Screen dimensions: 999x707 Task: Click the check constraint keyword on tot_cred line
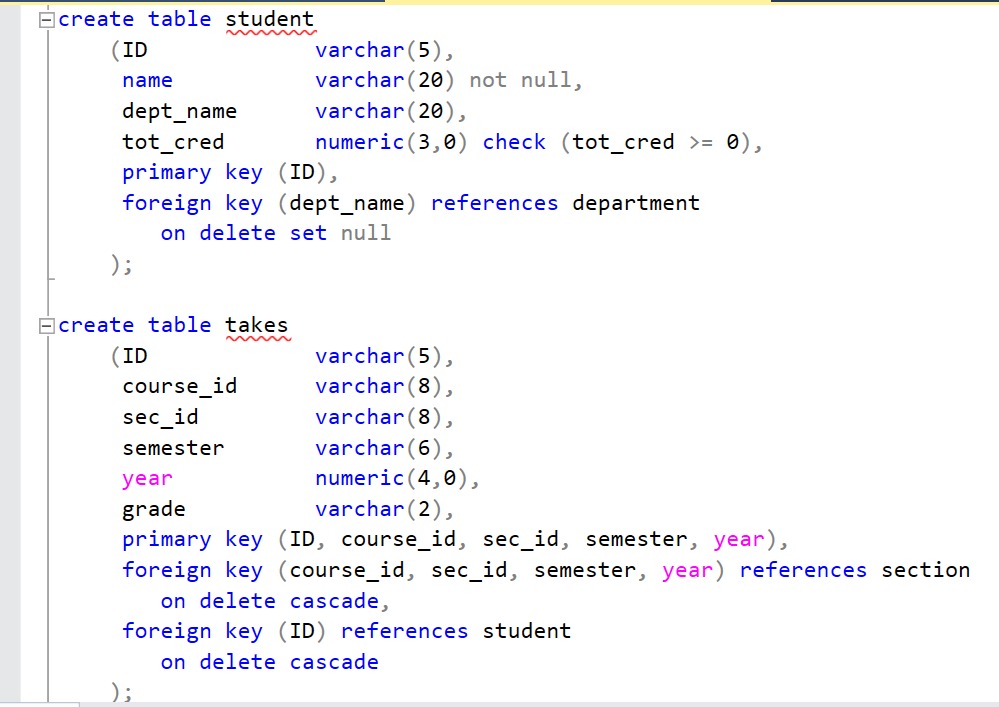point(514,141)
